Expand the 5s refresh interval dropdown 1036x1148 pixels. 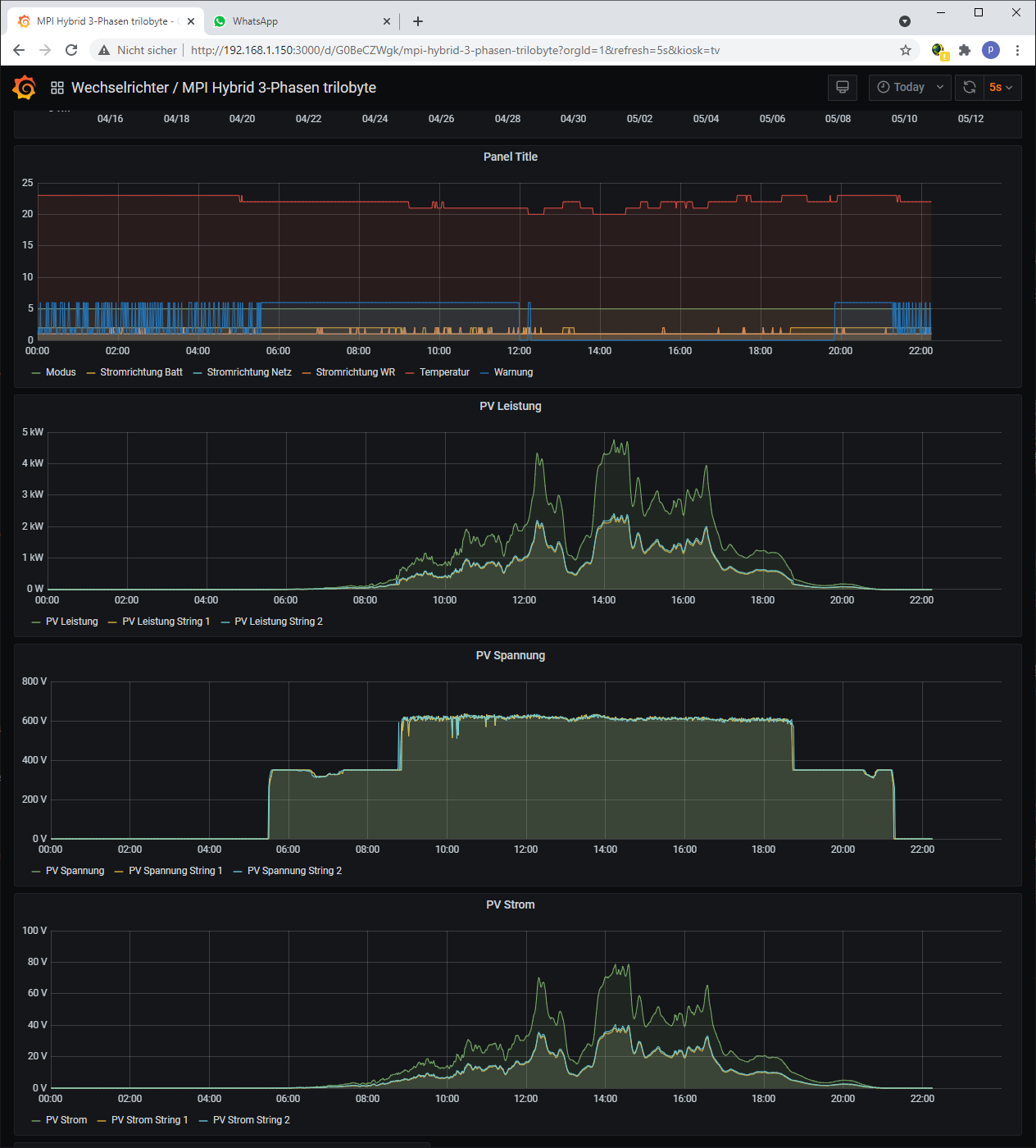(x=1001, y=87)
